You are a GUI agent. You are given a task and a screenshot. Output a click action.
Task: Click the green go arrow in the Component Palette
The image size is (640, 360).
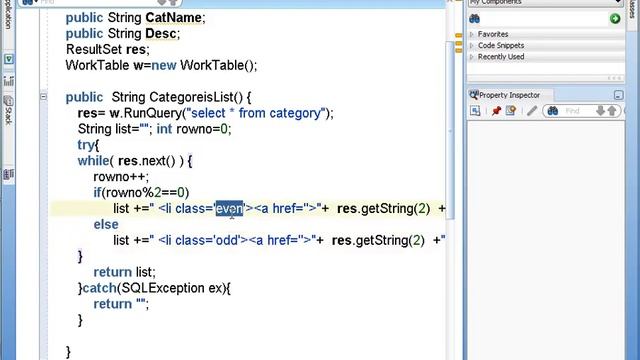click(615, 18)
